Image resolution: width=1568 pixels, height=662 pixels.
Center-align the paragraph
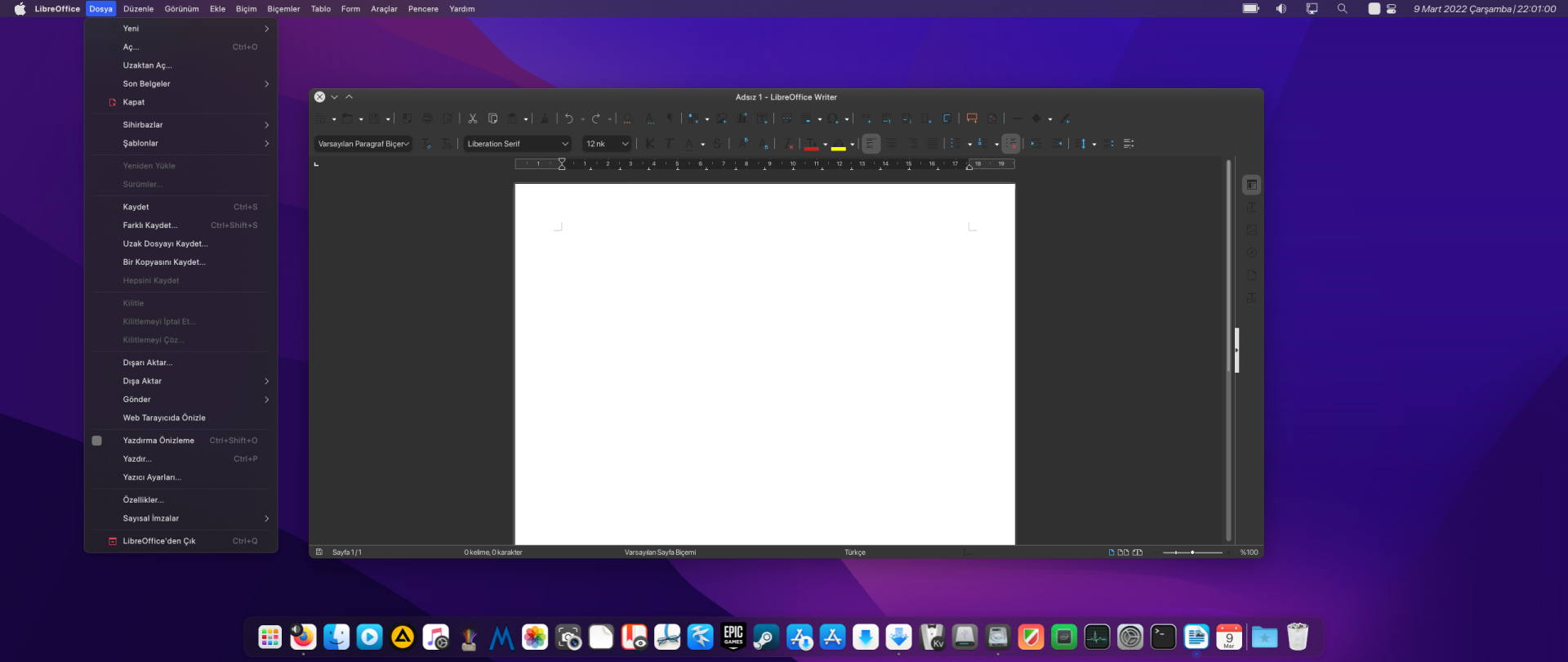(892, 144)
